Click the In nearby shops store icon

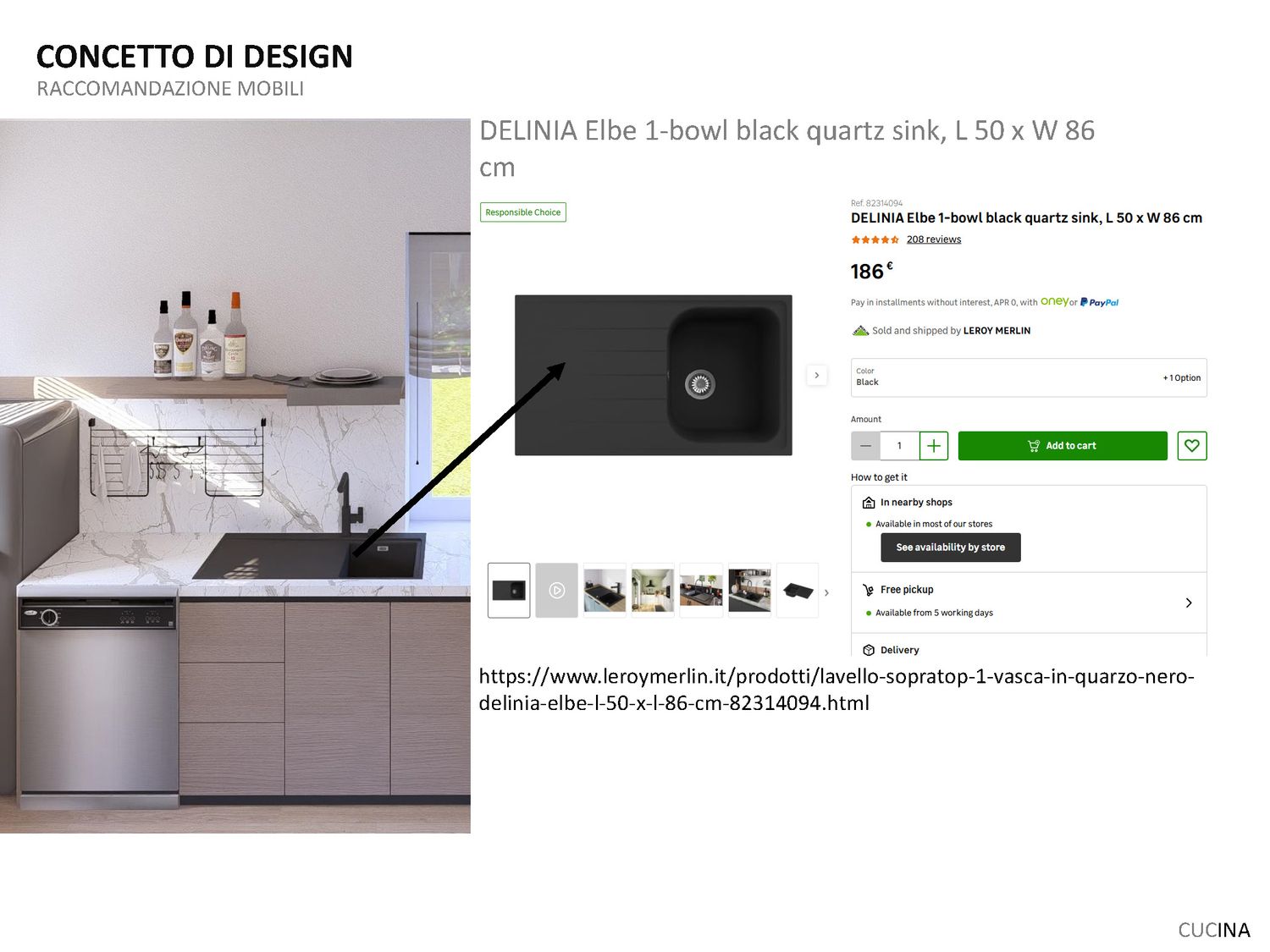(868, 503)
